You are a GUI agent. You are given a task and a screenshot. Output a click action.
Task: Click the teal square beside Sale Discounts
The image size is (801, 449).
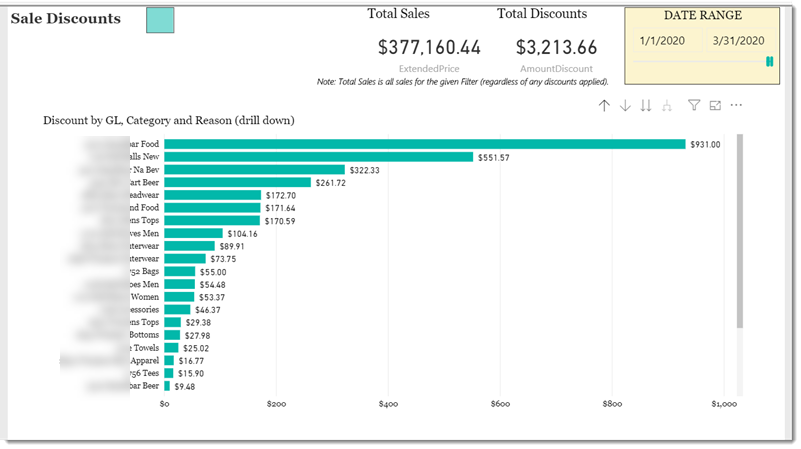tap(160, 20)
